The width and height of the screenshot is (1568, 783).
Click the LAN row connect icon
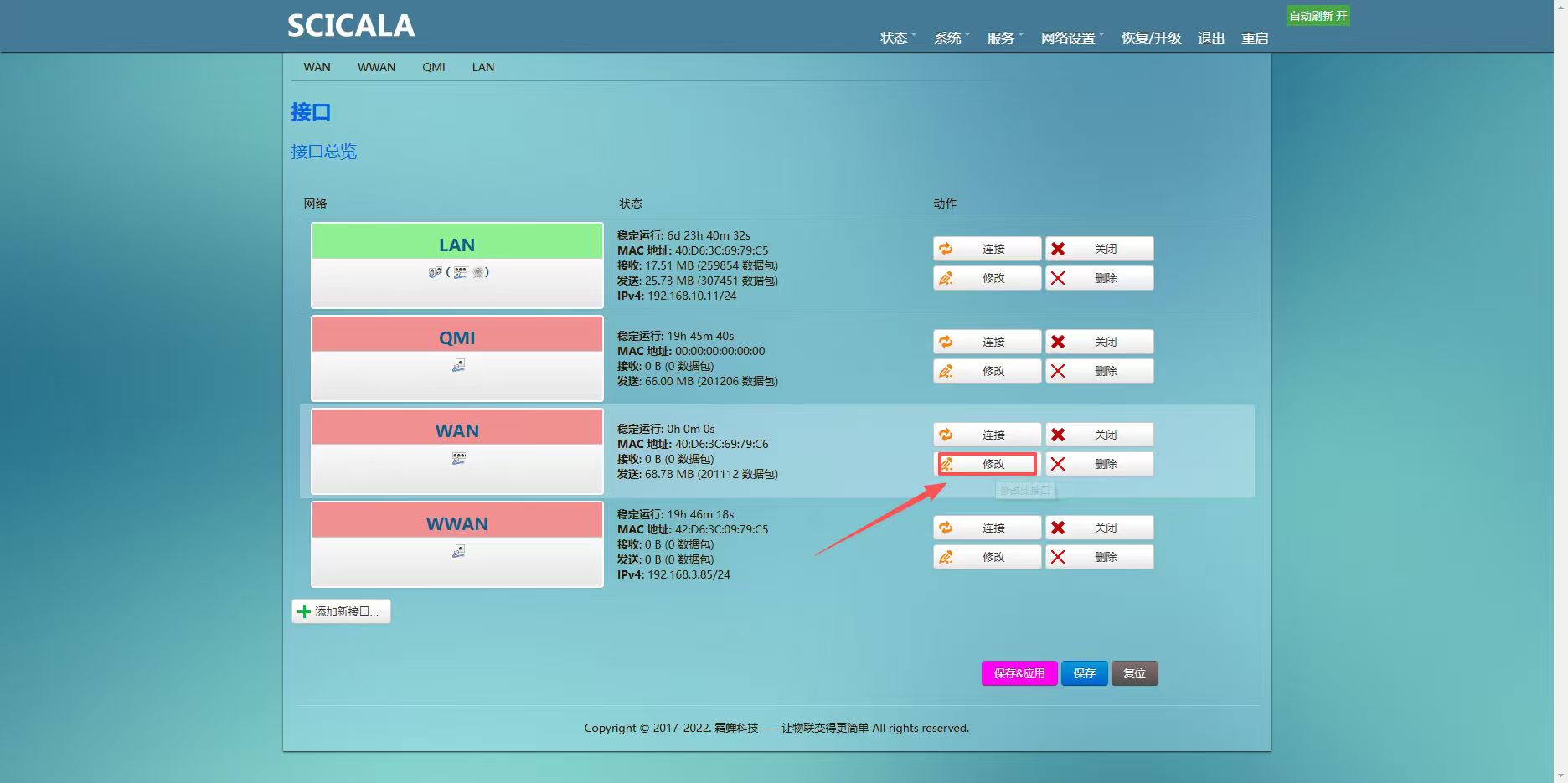coord(946,249)
